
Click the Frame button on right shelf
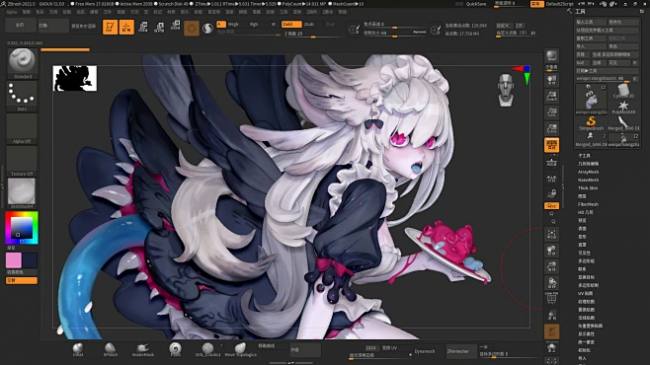[x=551, y=234]
